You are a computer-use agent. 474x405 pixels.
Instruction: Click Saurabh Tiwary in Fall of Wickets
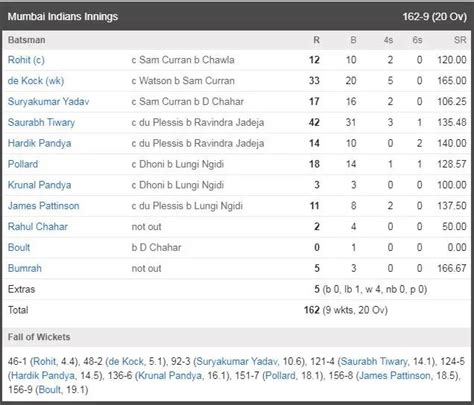tap(374, 361)
